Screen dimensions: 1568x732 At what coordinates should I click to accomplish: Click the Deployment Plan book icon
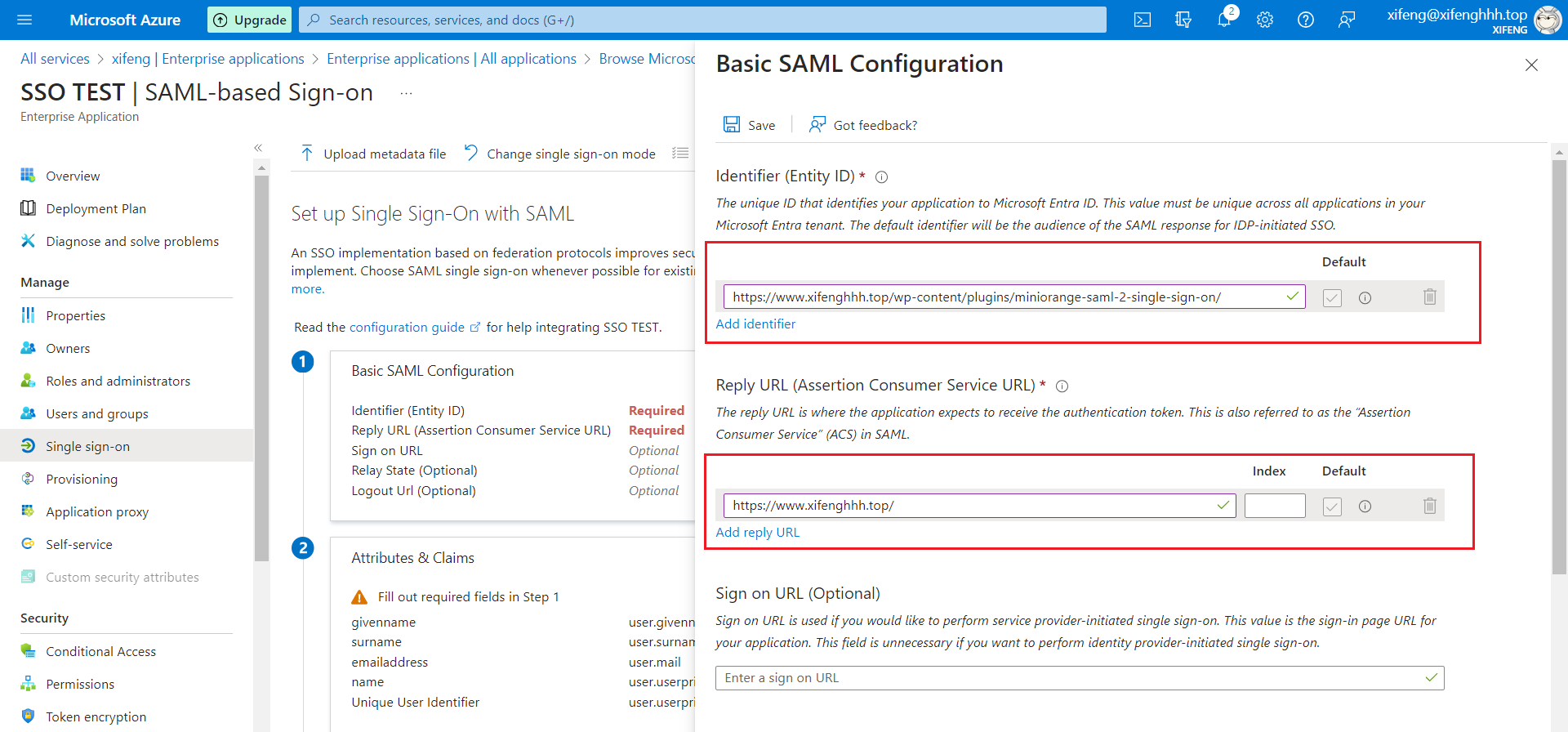(28, 208)
